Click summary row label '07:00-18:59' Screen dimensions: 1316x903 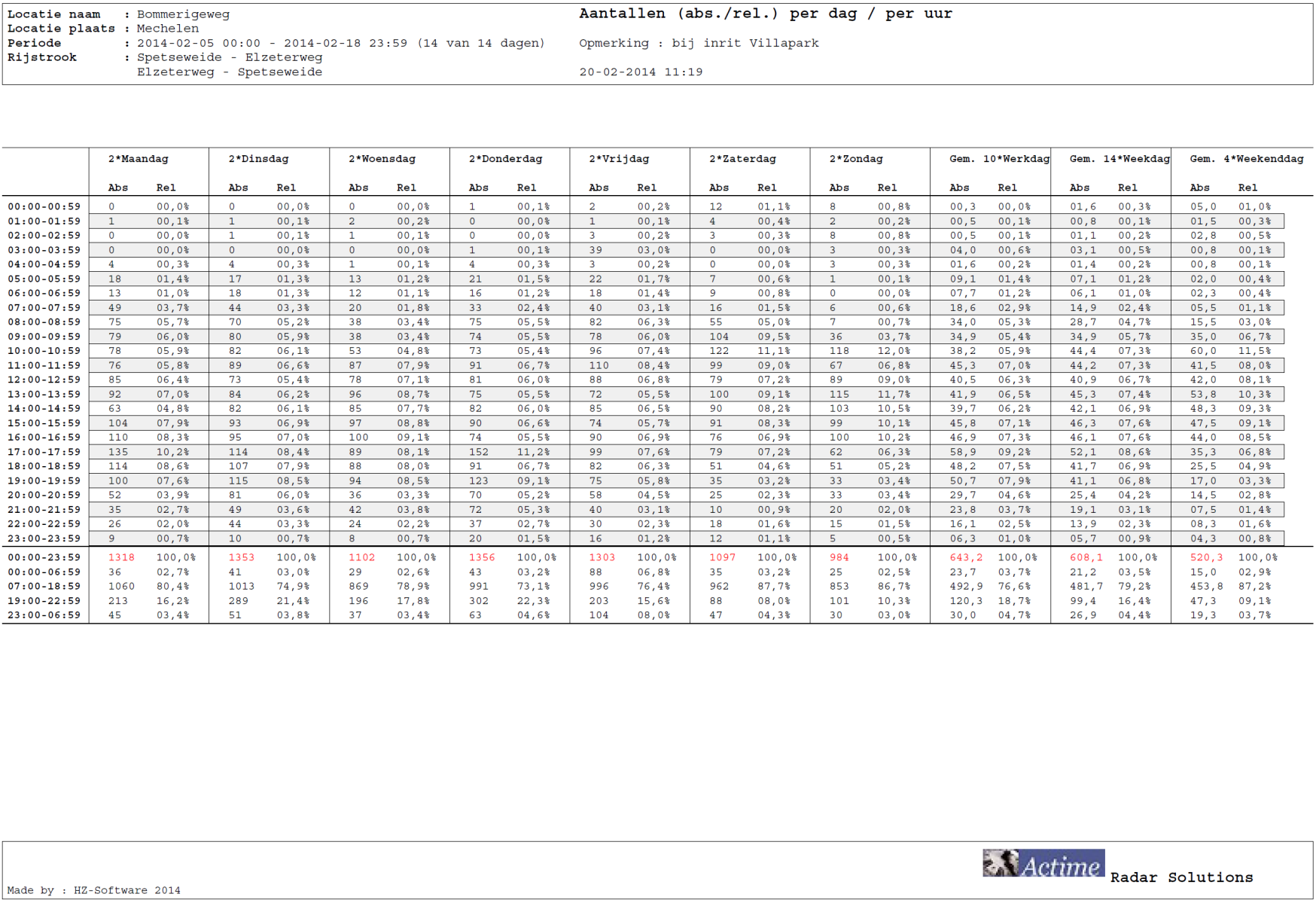44,586
